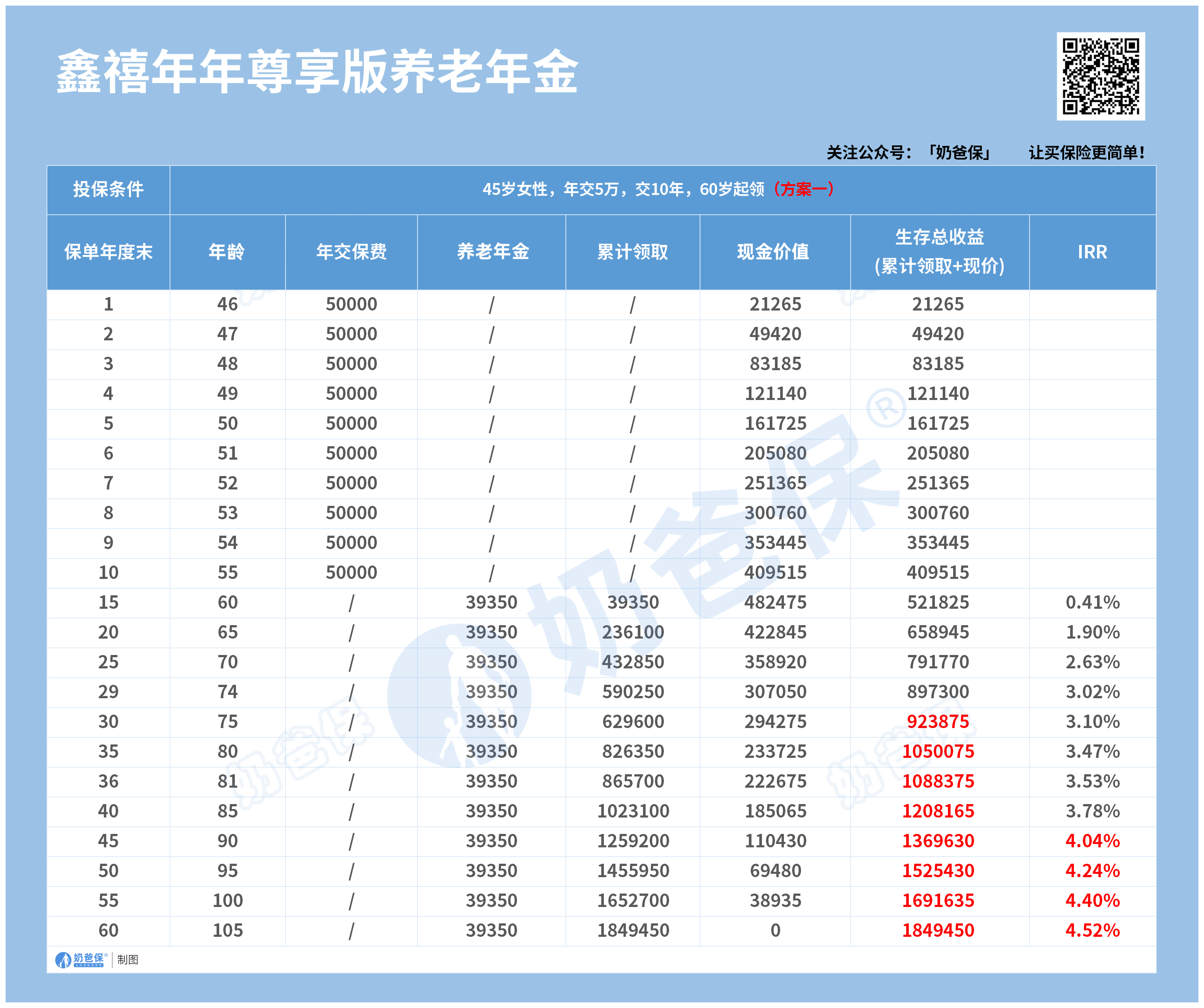Switch to the 累计领取 column header

633,251
